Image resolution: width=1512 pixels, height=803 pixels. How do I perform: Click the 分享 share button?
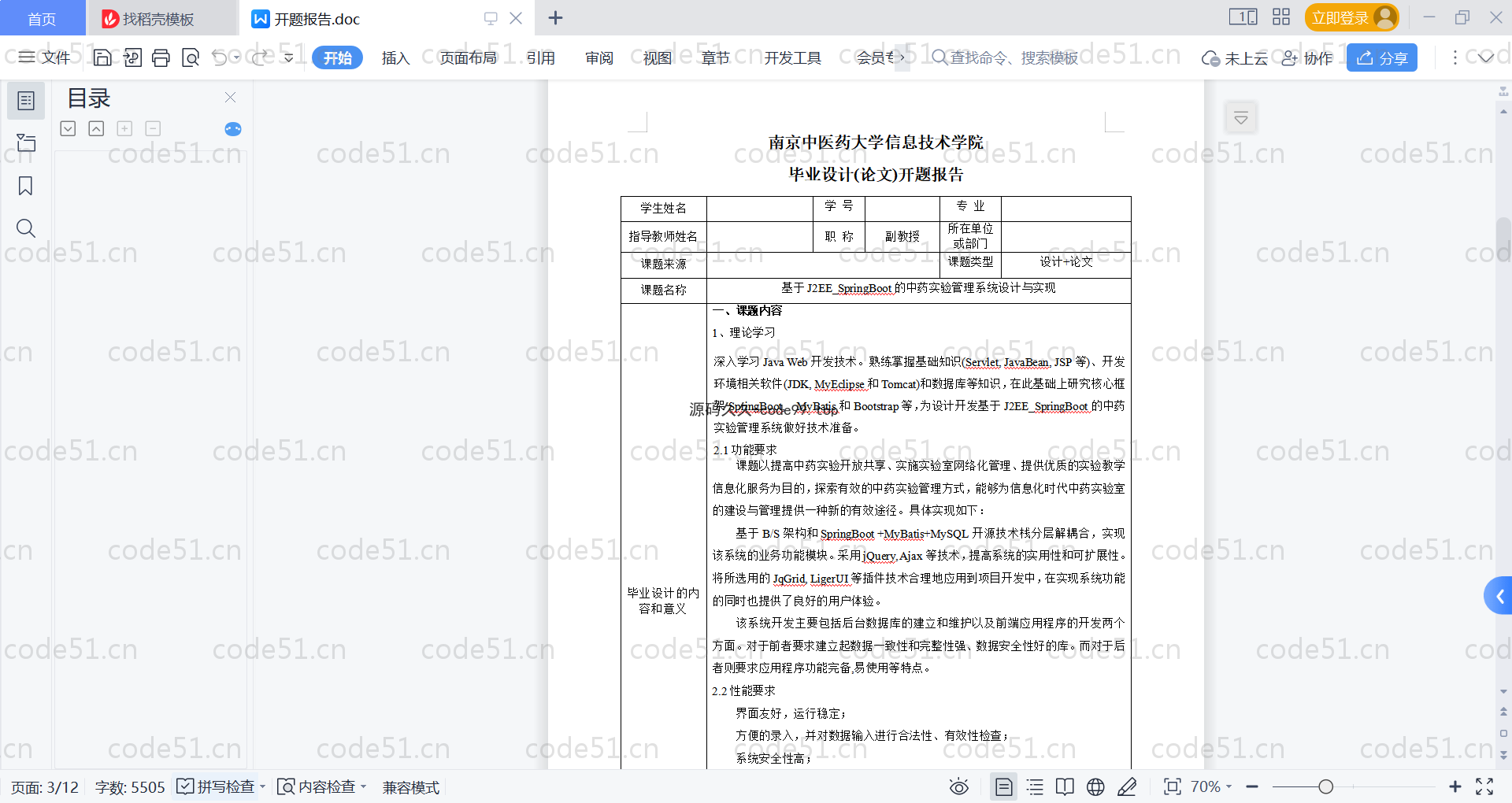(1382, 57)
